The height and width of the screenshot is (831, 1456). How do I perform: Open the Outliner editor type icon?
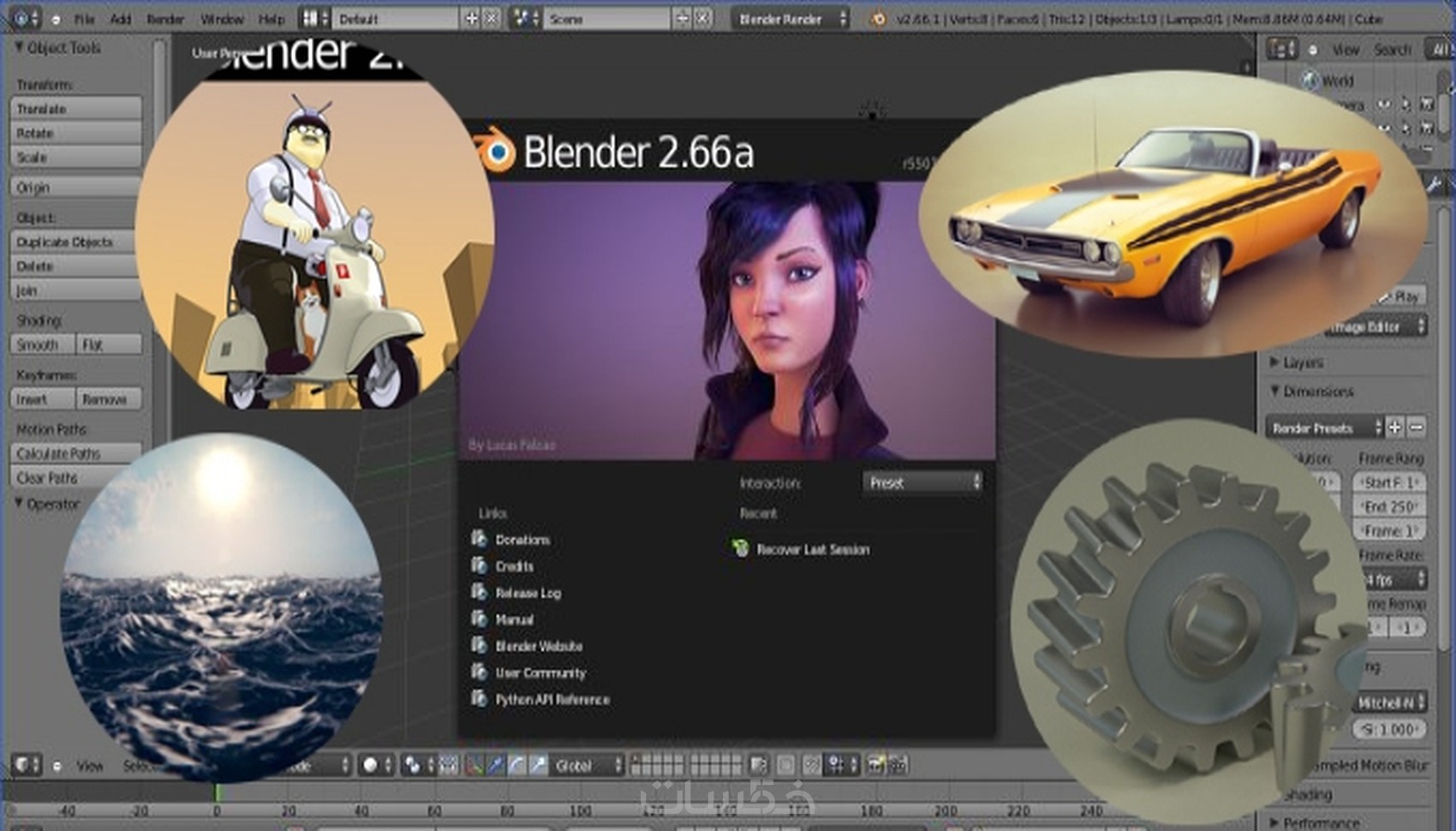tap(1282, 50)
